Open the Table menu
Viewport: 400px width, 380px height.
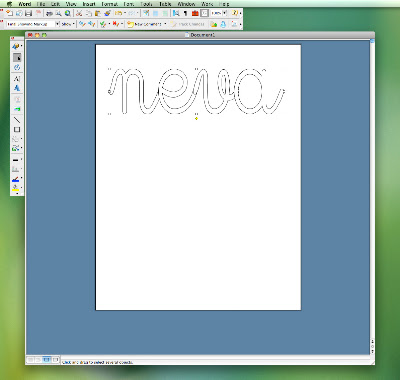(165, 4)
